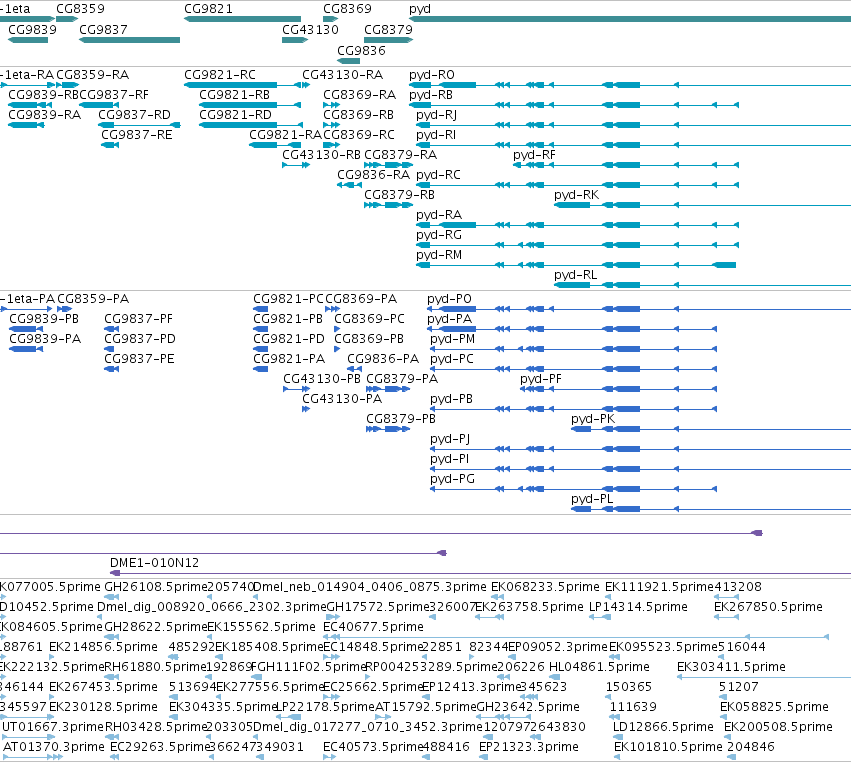Screen dimensions: 851x762
Task: Select transcript pyd-RI
Action: [436, 135]
